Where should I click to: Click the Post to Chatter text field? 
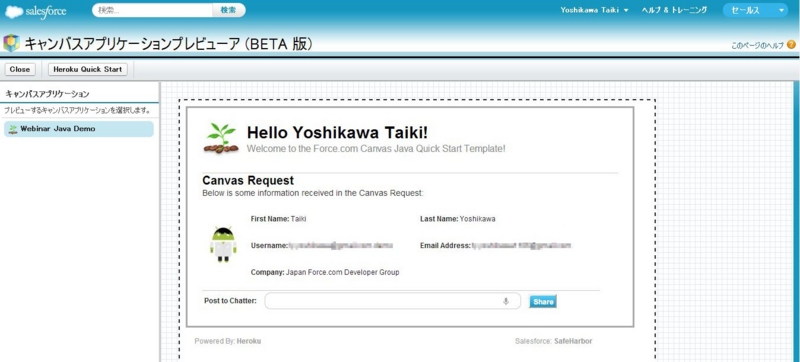[392, 301]
